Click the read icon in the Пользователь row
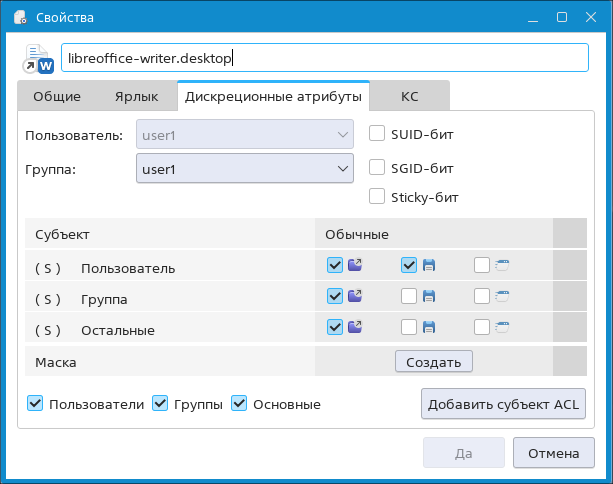The width and height of the screenshot is (613, 484). point(354,266)
